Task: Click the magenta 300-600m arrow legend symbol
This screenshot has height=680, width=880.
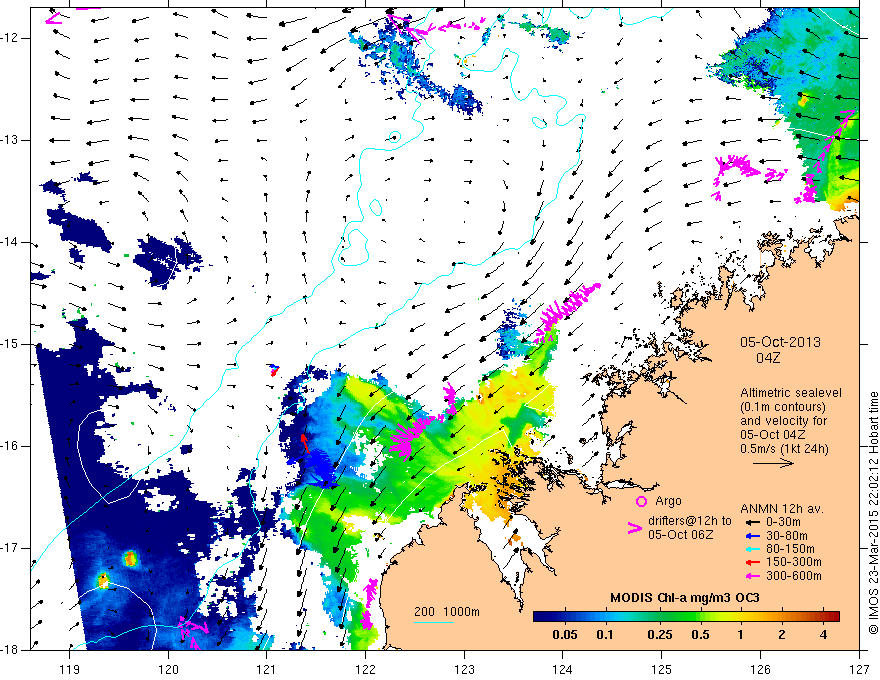Action: coord(751,576)
